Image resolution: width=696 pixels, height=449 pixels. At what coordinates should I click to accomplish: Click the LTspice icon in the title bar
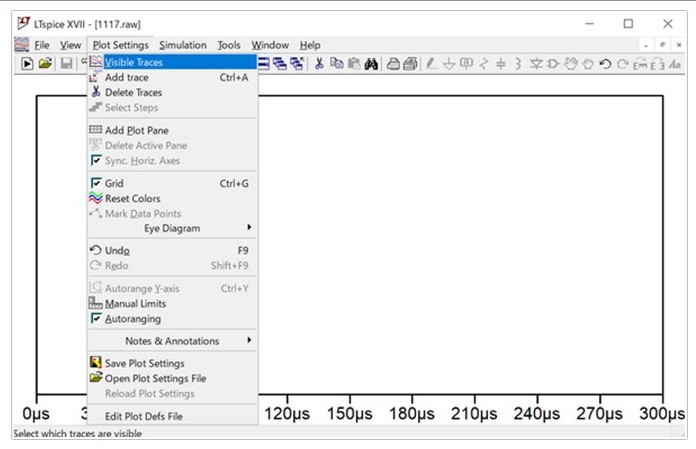coord(24,23)
